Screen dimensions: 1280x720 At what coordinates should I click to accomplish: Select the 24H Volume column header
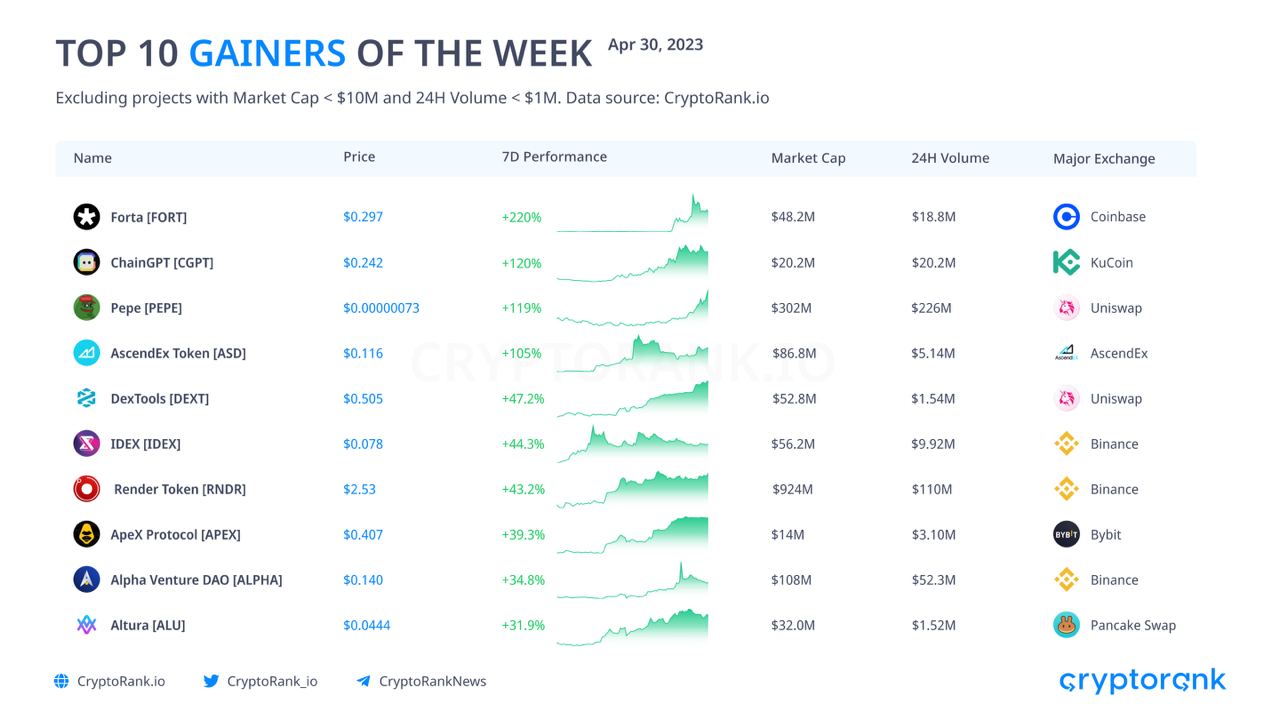click(950, 158)
